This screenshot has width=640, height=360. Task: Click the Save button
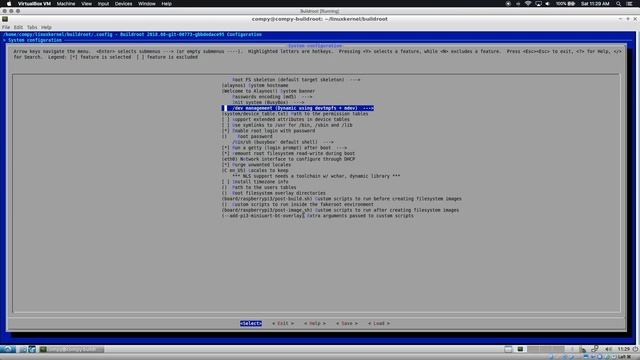click(x=347, y=323)
